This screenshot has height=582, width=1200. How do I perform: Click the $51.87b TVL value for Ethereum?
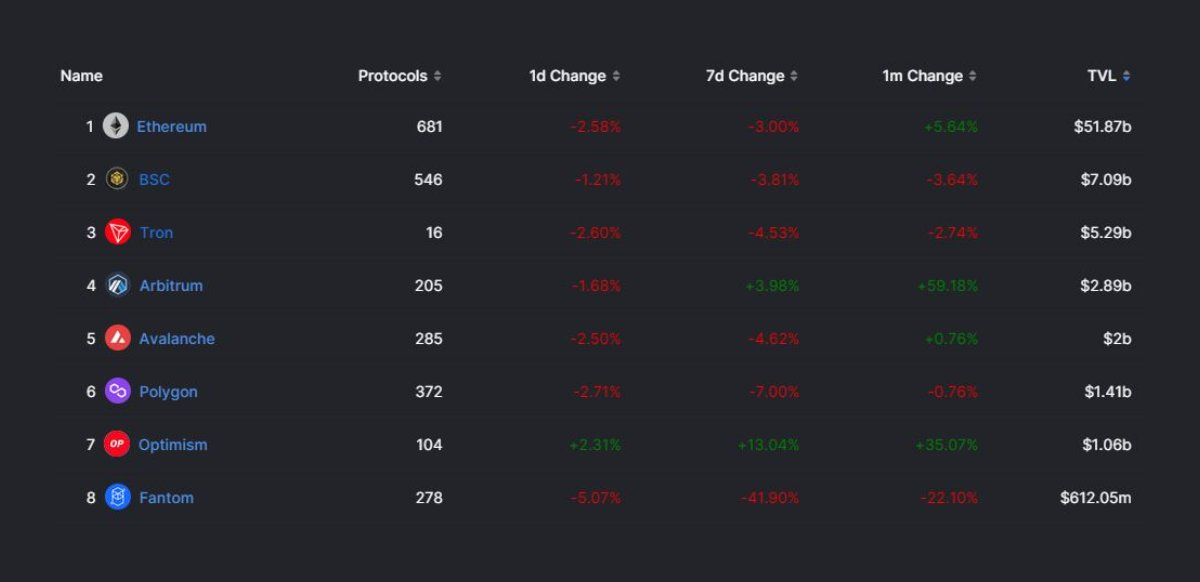pos(1105,126)
